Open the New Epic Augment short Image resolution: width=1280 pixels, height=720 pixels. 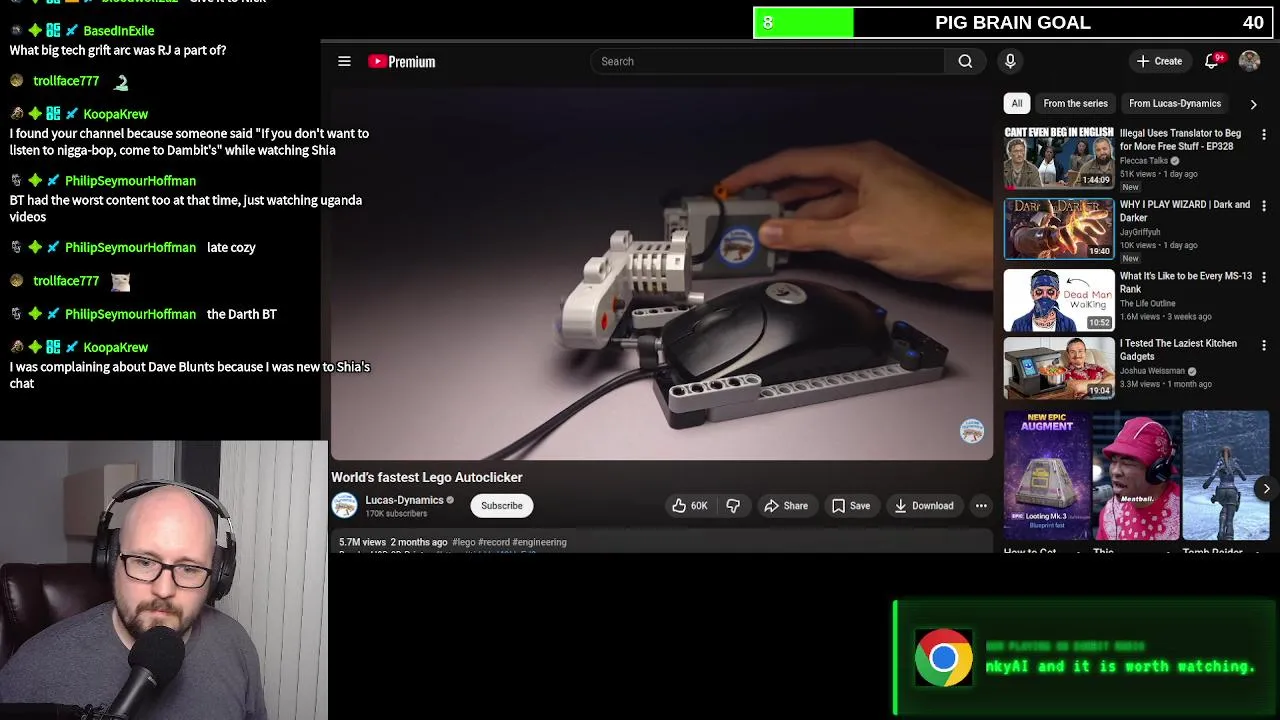pos(1047,476)
